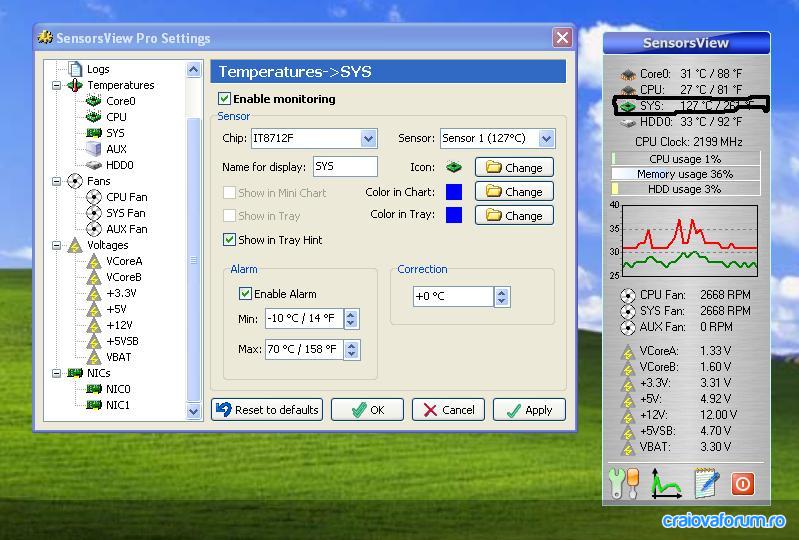
Task: Click the temperature mini chart in SensorsView
Action: tap(690, 240)
